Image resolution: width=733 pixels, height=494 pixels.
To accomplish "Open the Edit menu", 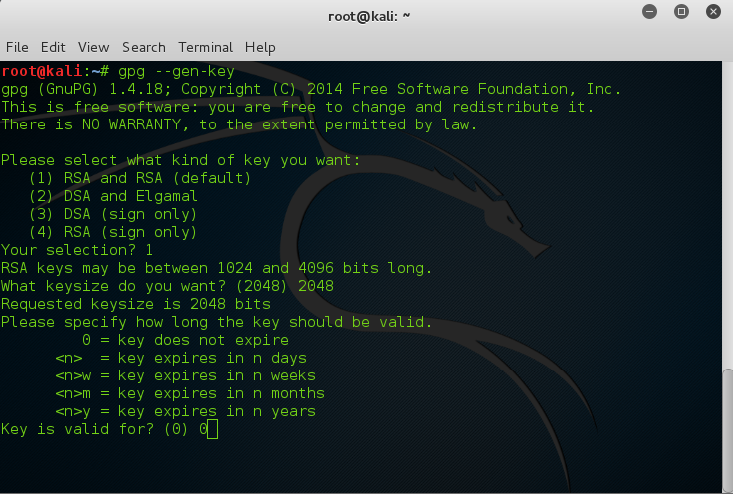I will click(x=53, y=47).
